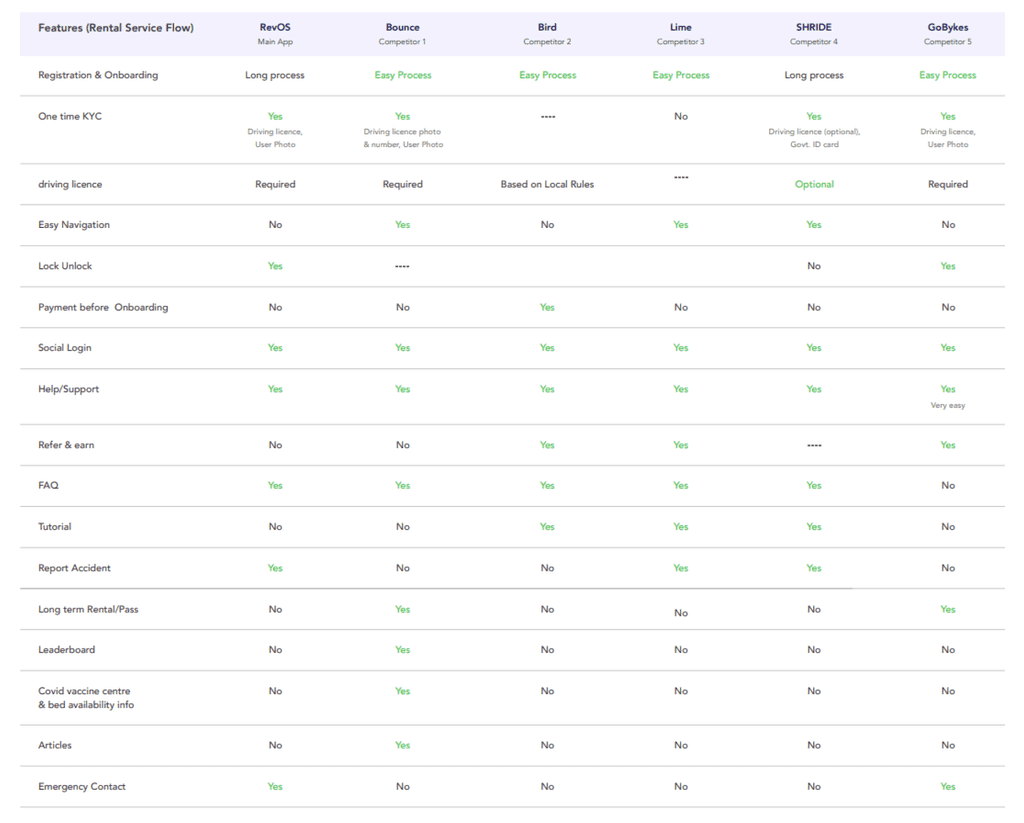The width and height of the screenshot is (1024, 823).
Task: Click Bounce 'Easy Process' registration cell
Action: pos(403,75)
